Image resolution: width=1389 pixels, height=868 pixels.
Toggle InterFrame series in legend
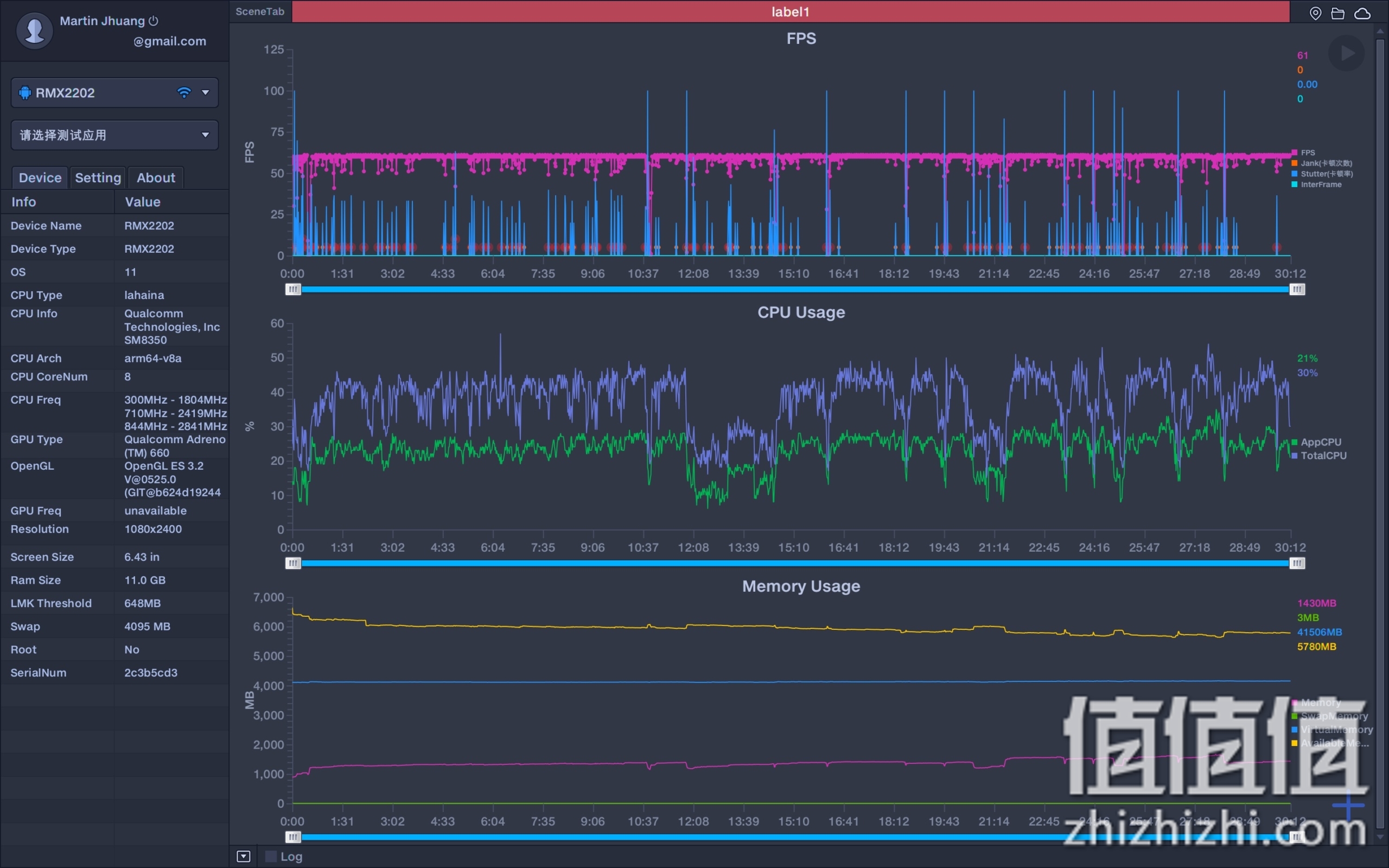pos(1316,184)
